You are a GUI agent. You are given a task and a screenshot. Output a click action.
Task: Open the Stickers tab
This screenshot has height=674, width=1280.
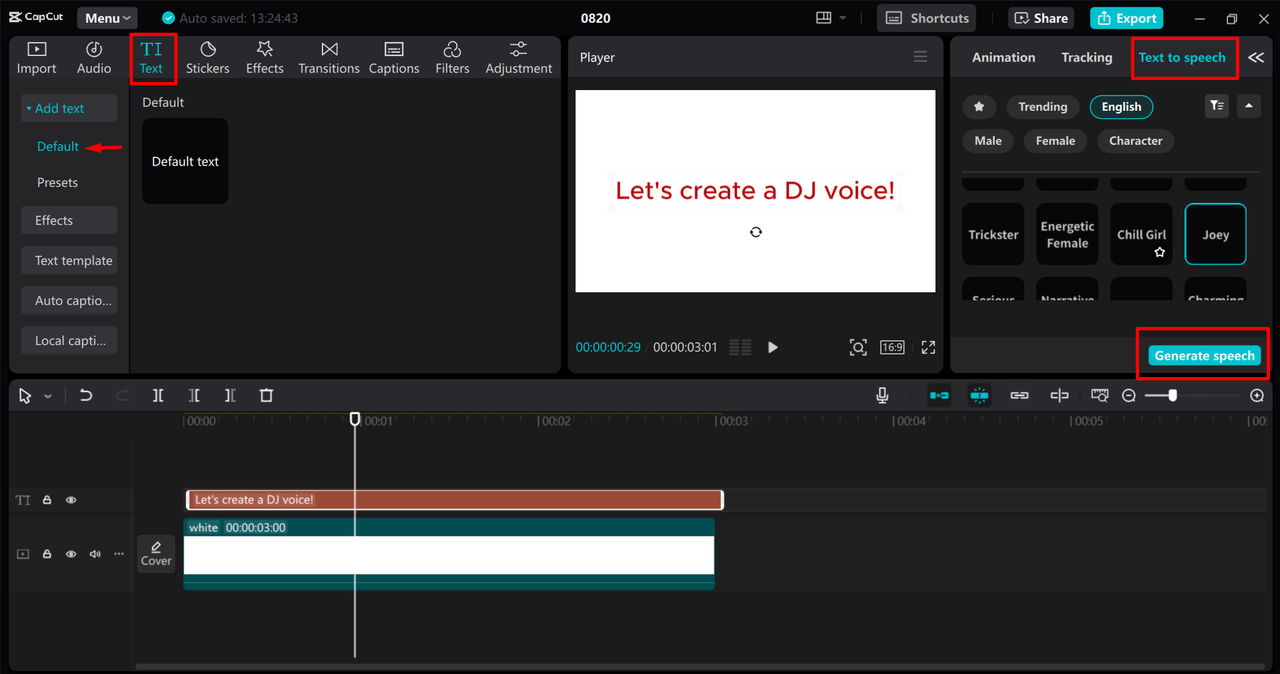pos(208,58)
